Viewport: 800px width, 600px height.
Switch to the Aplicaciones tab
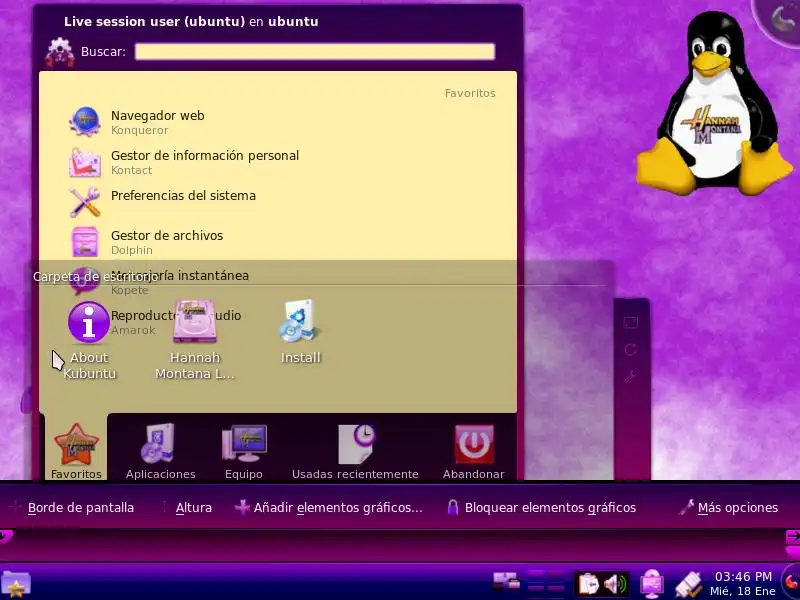(161, 451)
